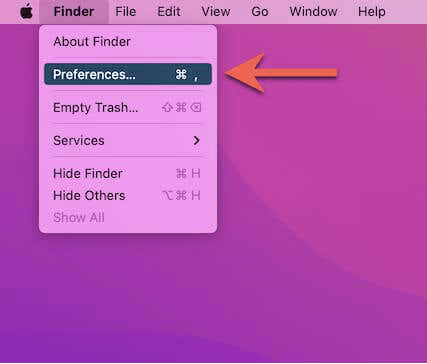Open the View menu
Image resolution: width=427 pixels, height=364 pixels.
(x=216, y=12)
